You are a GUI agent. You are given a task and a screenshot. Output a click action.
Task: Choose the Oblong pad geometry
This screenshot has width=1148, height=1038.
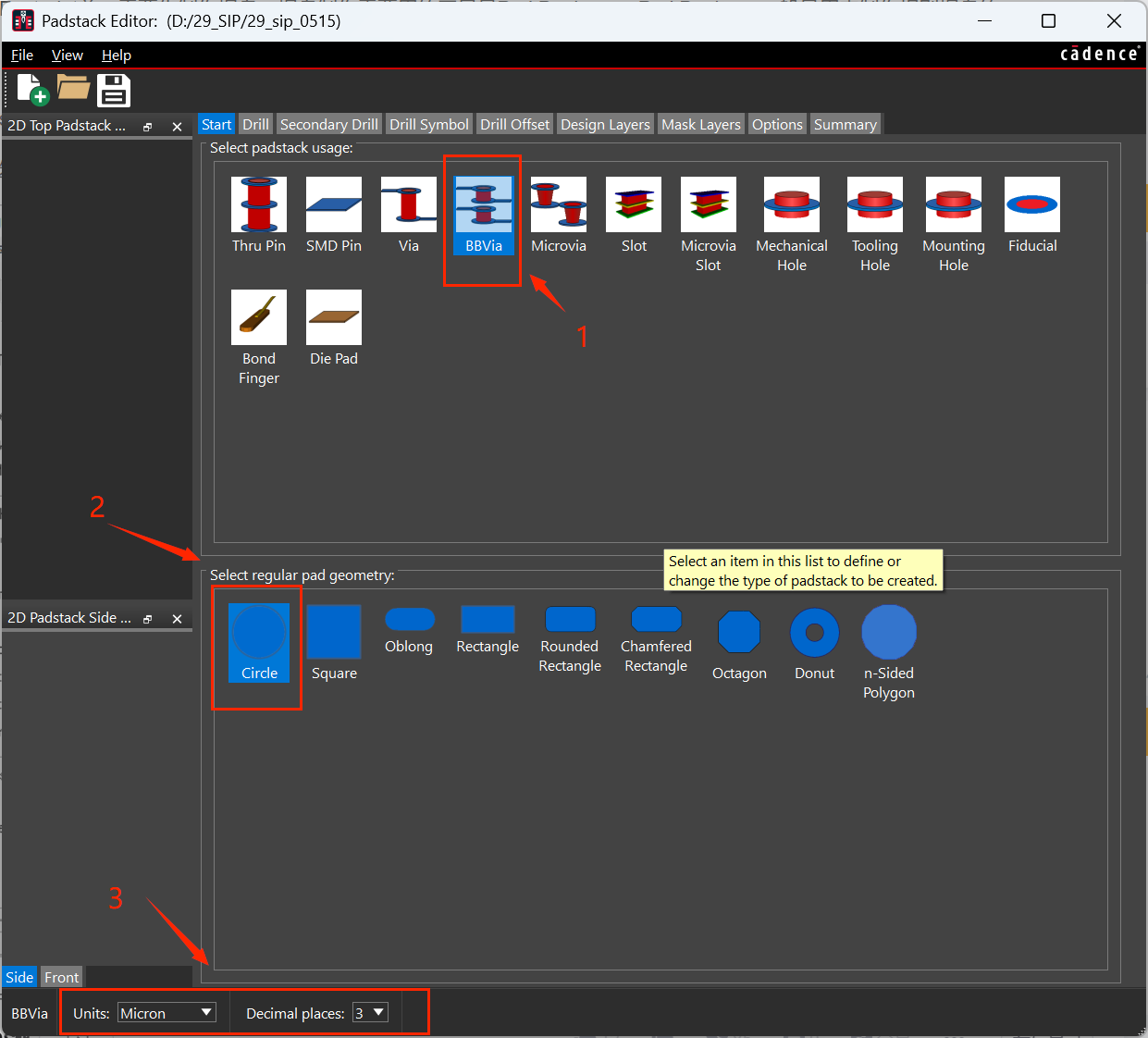(409, 630)
